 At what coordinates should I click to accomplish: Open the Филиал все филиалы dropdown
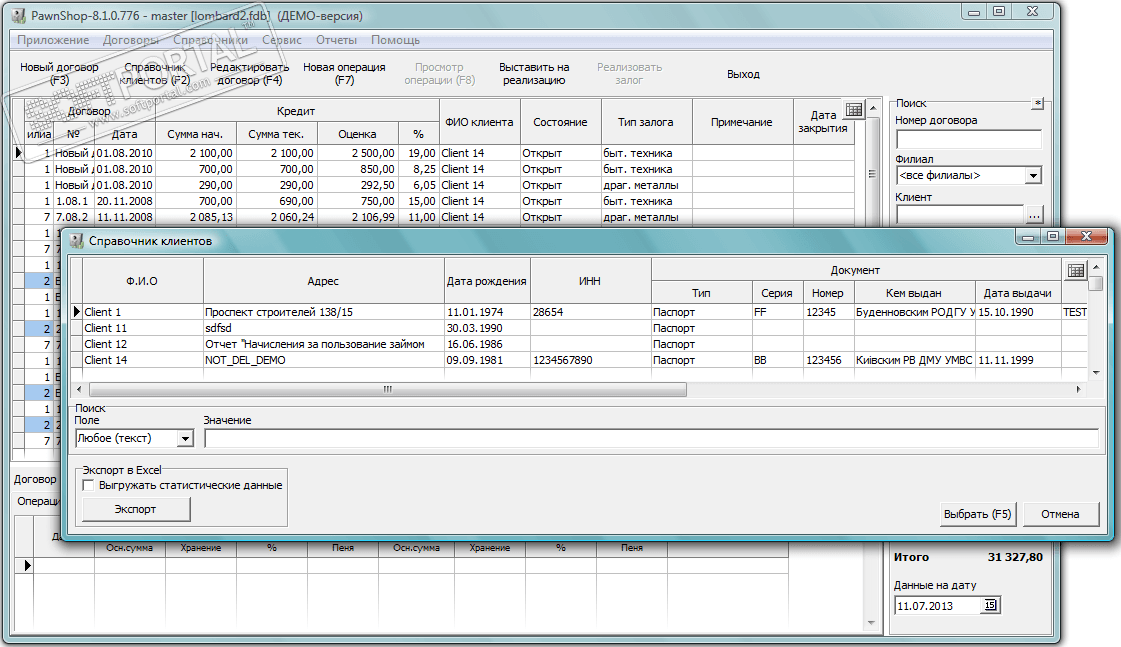pos(1033,175)
